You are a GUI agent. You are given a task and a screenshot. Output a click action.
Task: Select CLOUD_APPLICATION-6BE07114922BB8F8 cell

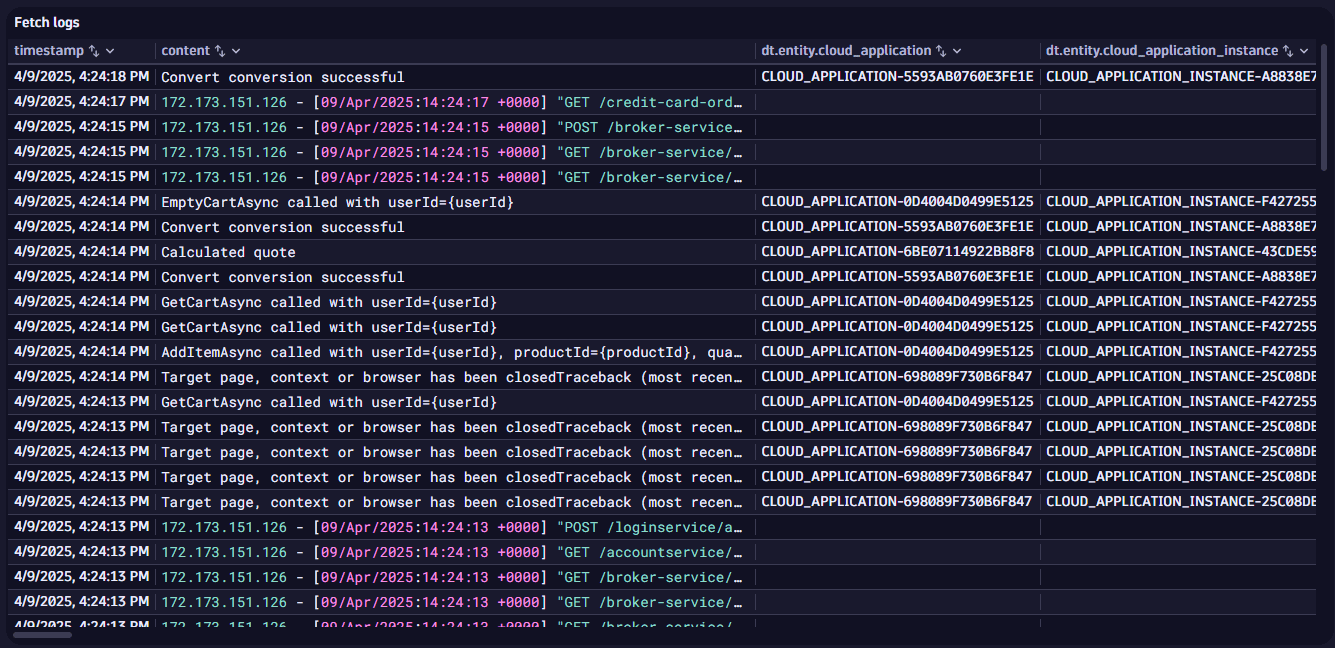tap(897, 251)
